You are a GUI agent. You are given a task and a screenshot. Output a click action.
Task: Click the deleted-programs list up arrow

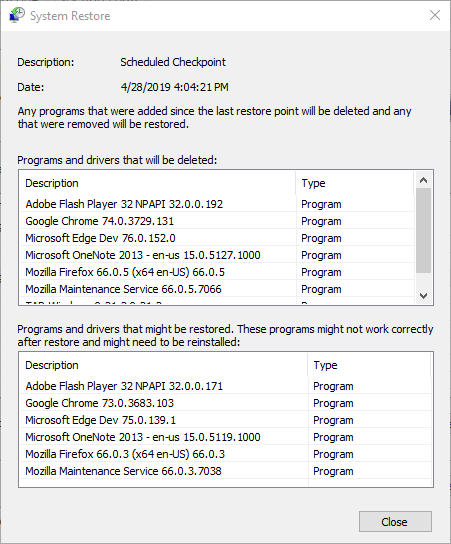[x=423, y=180]
